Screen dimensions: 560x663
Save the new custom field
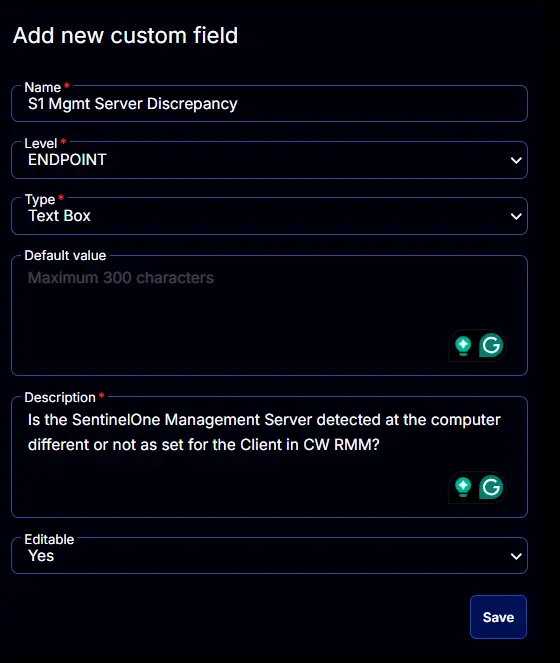point(498,617)
